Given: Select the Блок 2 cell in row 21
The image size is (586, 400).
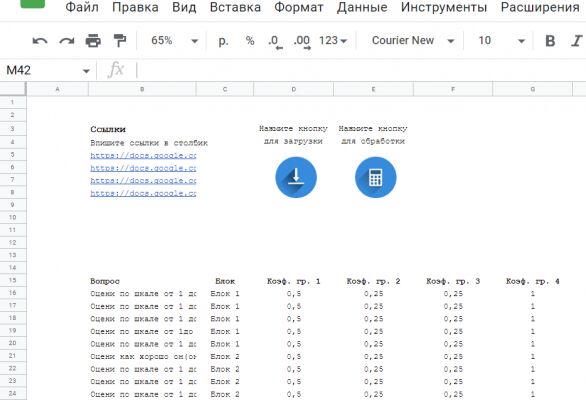Looking at the screenshot, I should (225, 357).
